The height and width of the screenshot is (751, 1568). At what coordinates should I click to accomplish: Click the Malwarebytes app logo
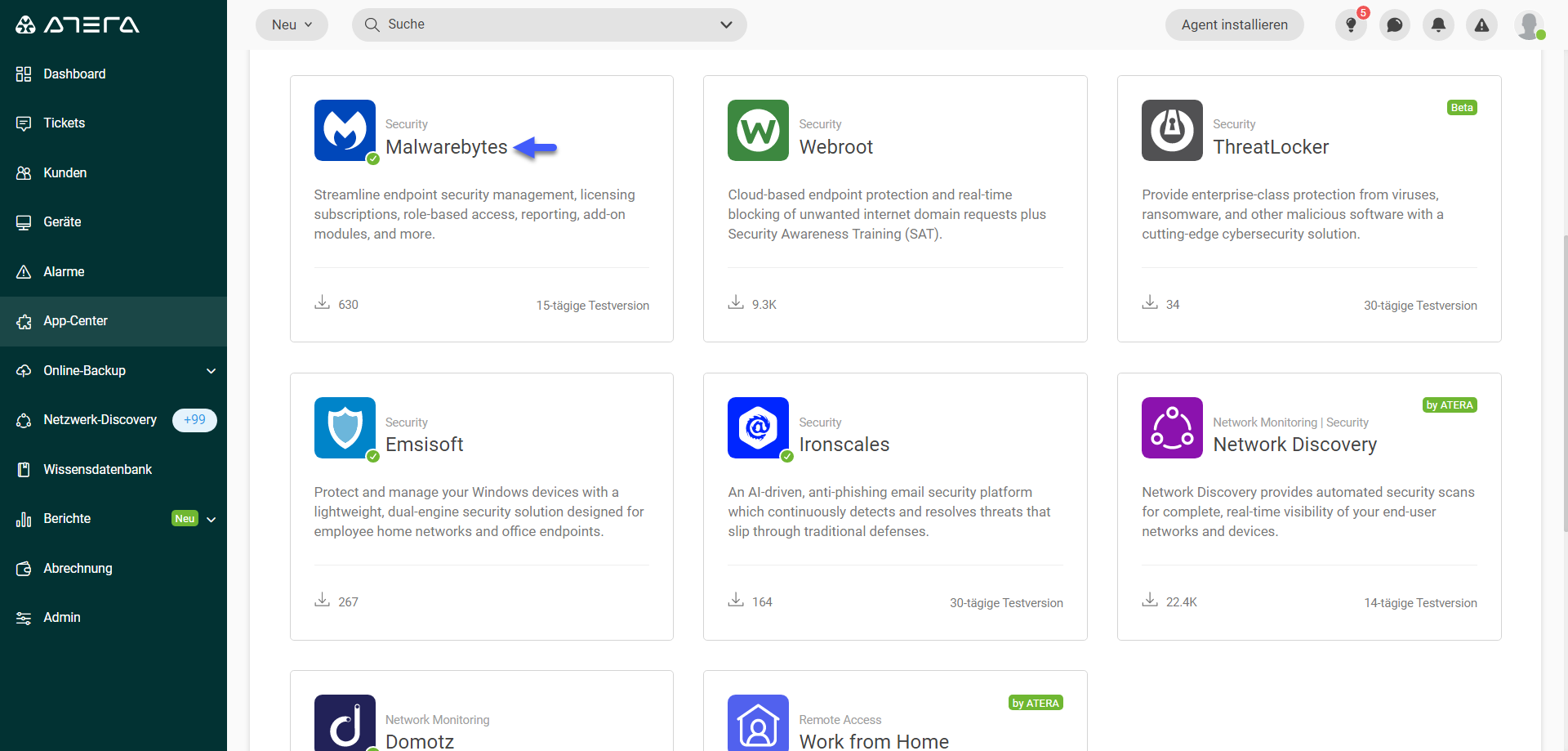coord(345,130)
